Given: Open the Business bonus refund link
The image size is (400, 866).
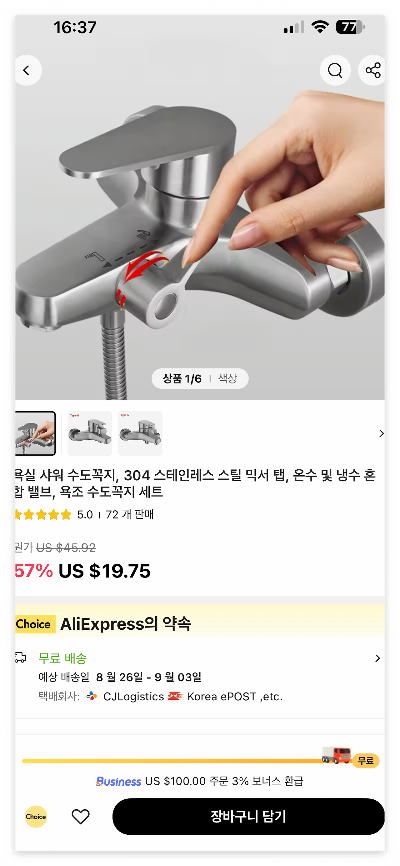Looking at the screenshot, I should pos(199,781).
